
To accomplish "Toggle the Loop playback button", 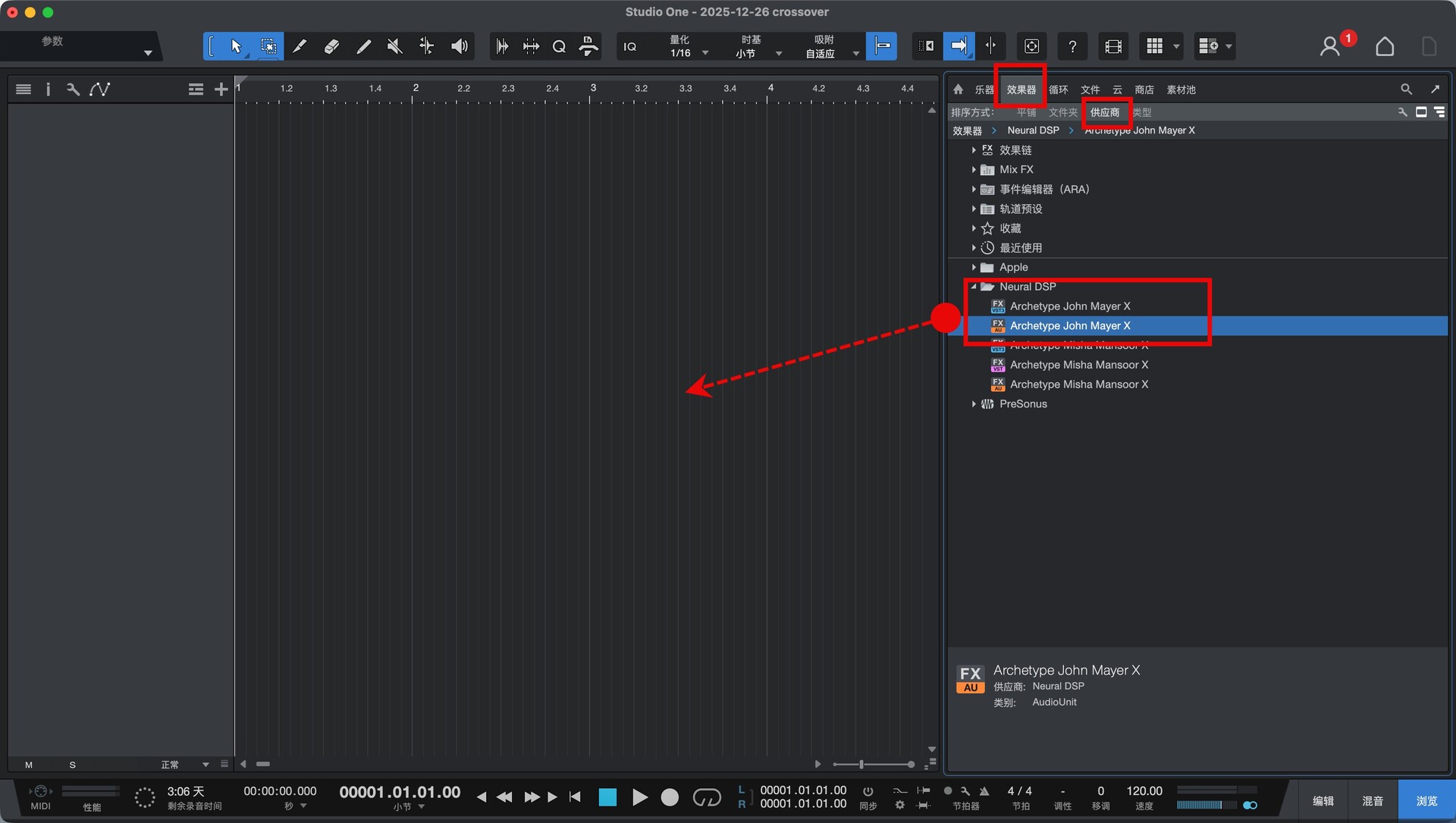I will click(x=706, y=797).
